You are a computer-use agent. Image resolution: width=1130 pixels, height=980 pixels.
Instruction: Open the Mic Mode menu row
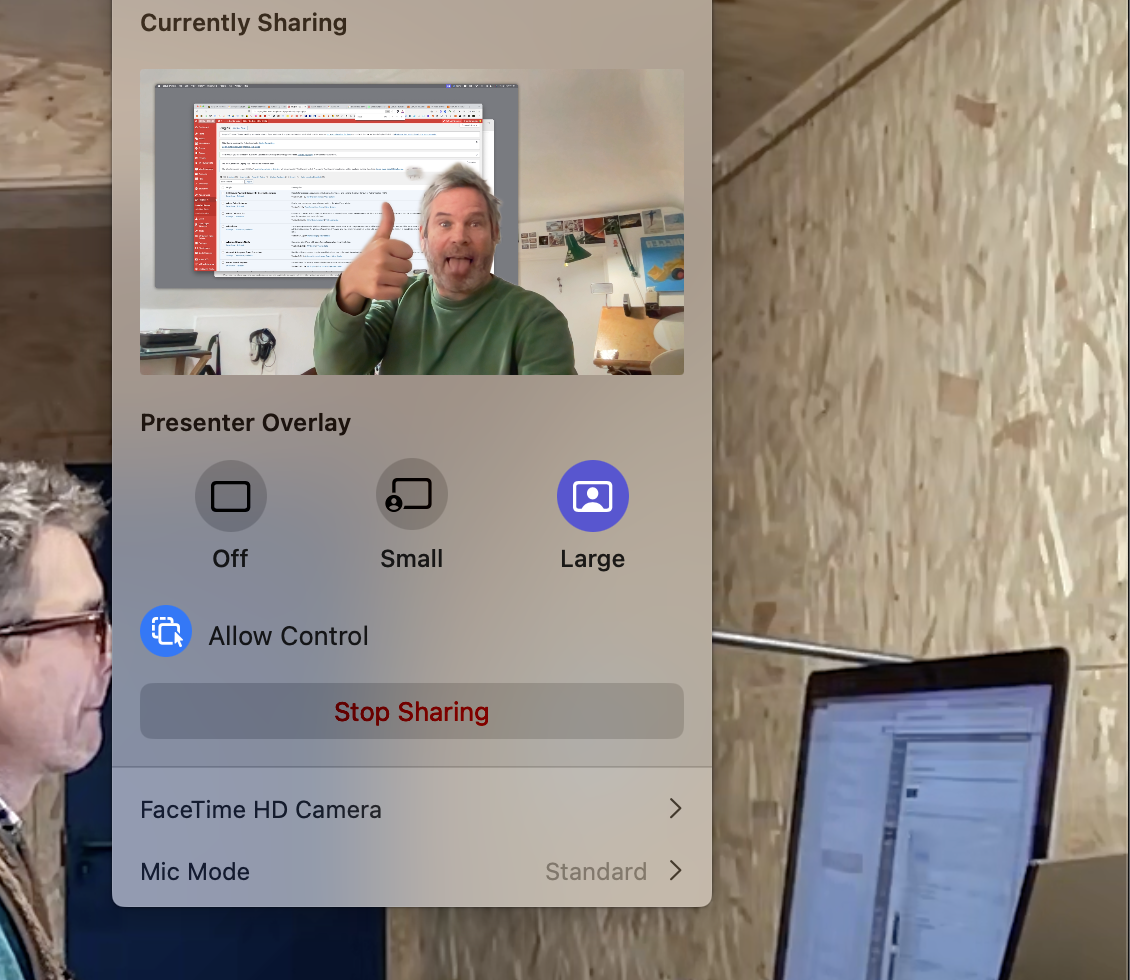[195, 871]
